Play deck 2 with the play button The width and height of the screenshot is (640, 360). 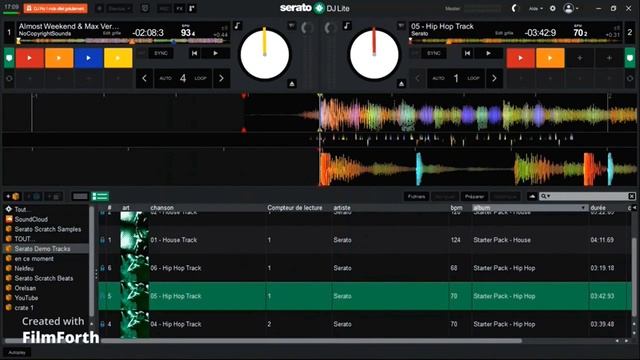pos(489,53)
